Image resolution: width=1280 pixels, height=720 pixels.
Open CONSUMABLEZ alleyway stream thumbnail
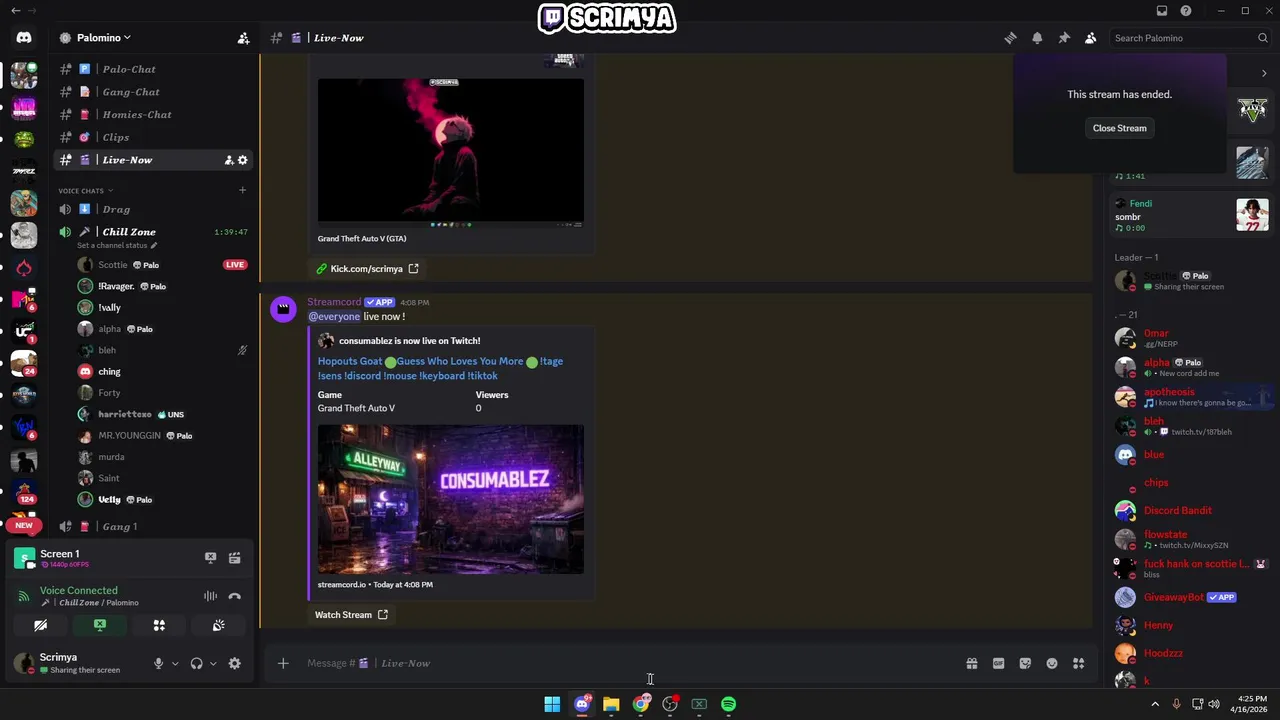pyautogui.click(x=450, y=499)
